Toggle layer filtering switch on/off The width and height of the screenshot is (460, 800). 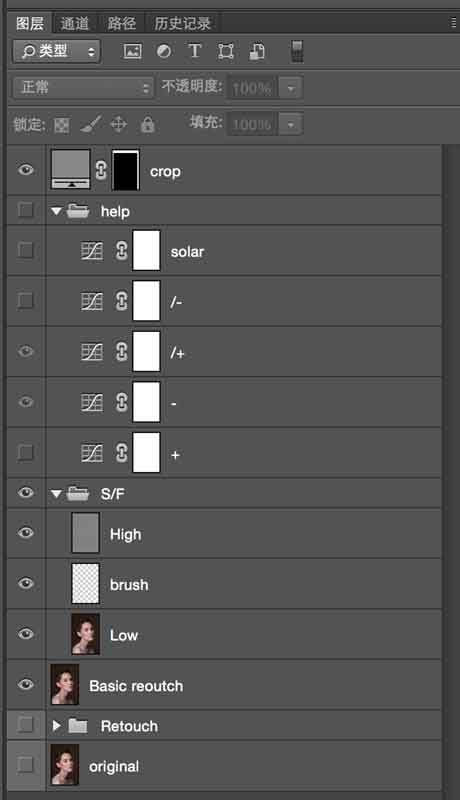(x=297, y=52)
